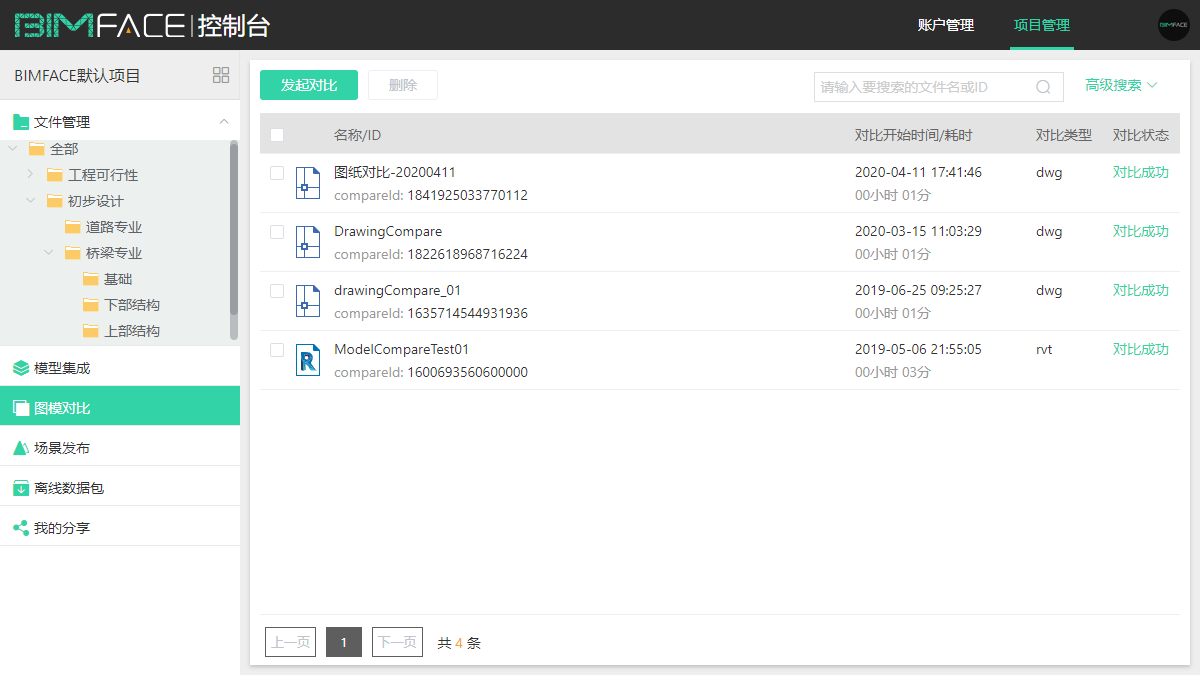Check the box for 图纸对比-20200411
1200x675 pixels.
pyautogui.click(x=277, y=173)
